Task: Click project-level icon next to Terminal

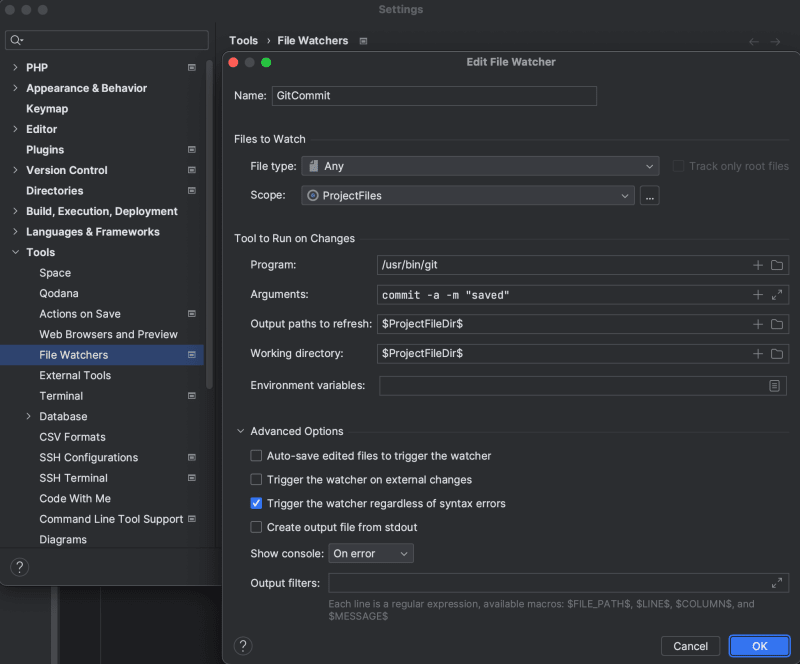Action: [192, 396]
